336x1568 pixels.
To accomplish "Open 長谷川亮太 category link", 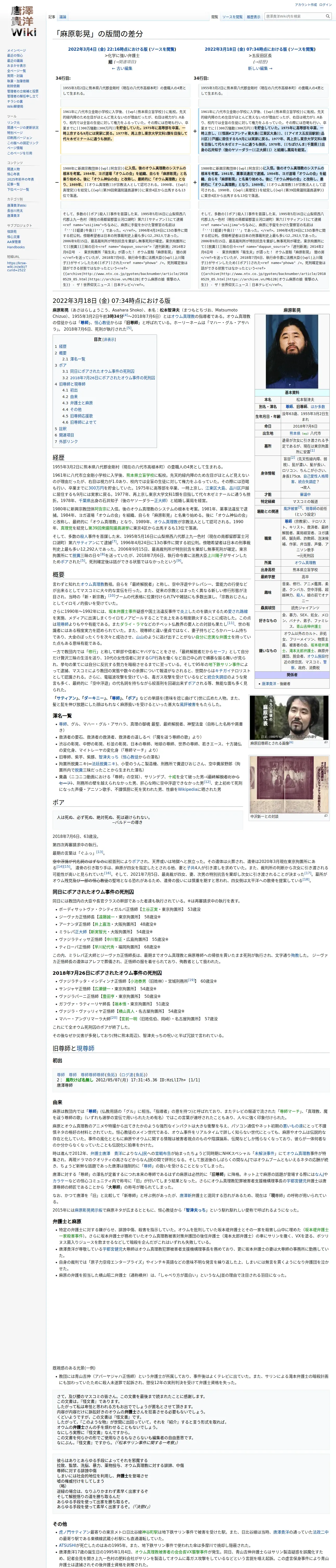I will click(15, 211).
